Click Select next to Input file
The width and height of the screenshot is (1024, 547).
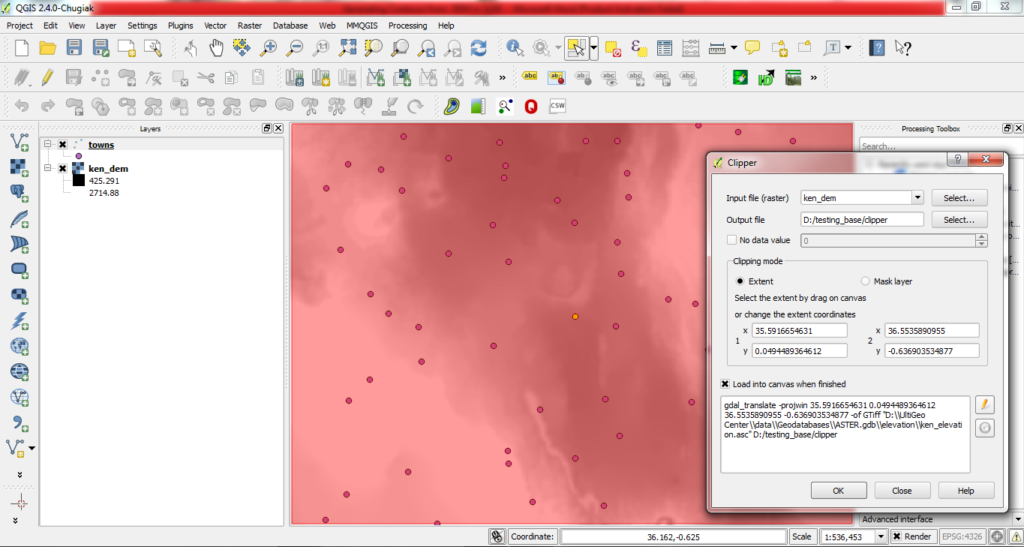pyautogui.click(x=959, y=198)
